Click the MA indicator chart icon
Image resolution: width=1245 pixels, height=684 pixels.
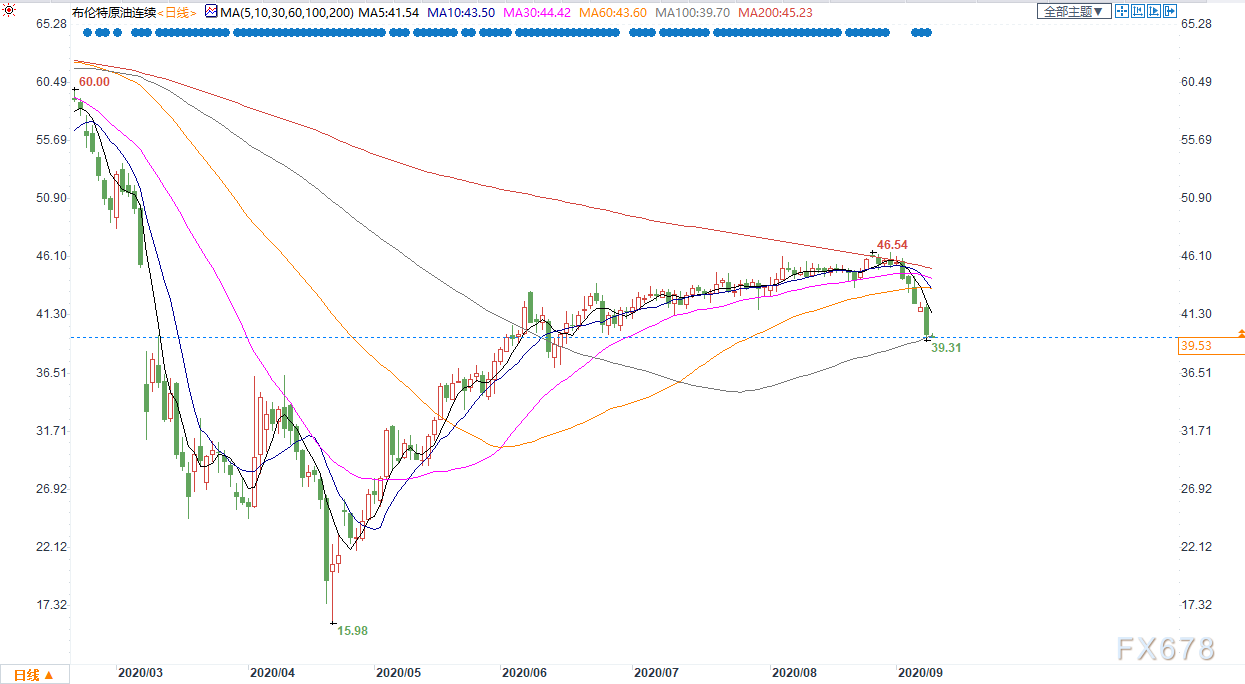coord(210,12)
